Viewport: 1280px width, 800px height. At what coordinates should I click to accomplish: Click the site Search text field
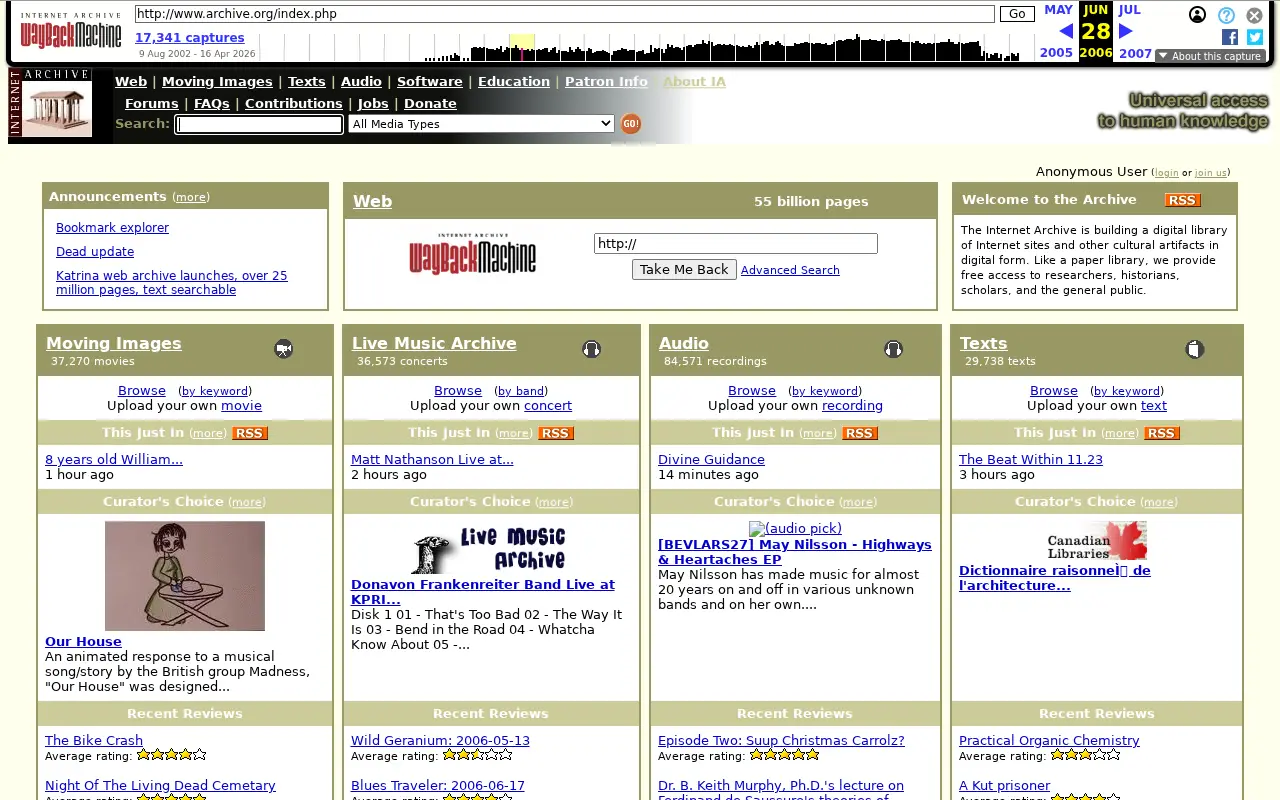point(259,124)
